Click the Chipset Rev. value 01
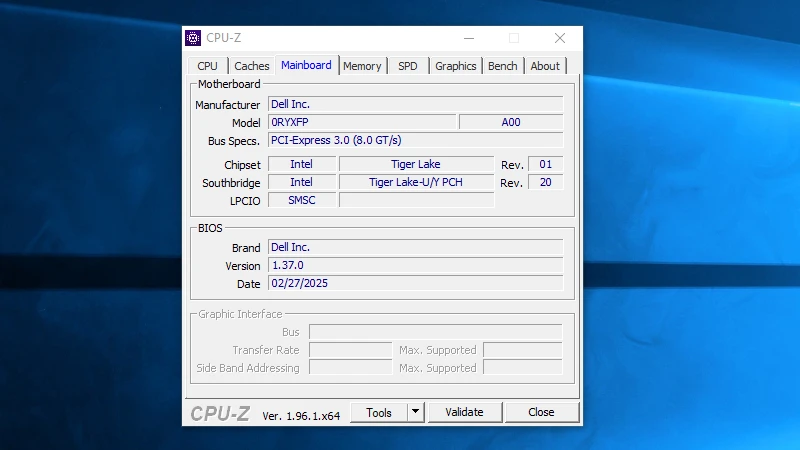800x450 pixels. tap(545, 164)
